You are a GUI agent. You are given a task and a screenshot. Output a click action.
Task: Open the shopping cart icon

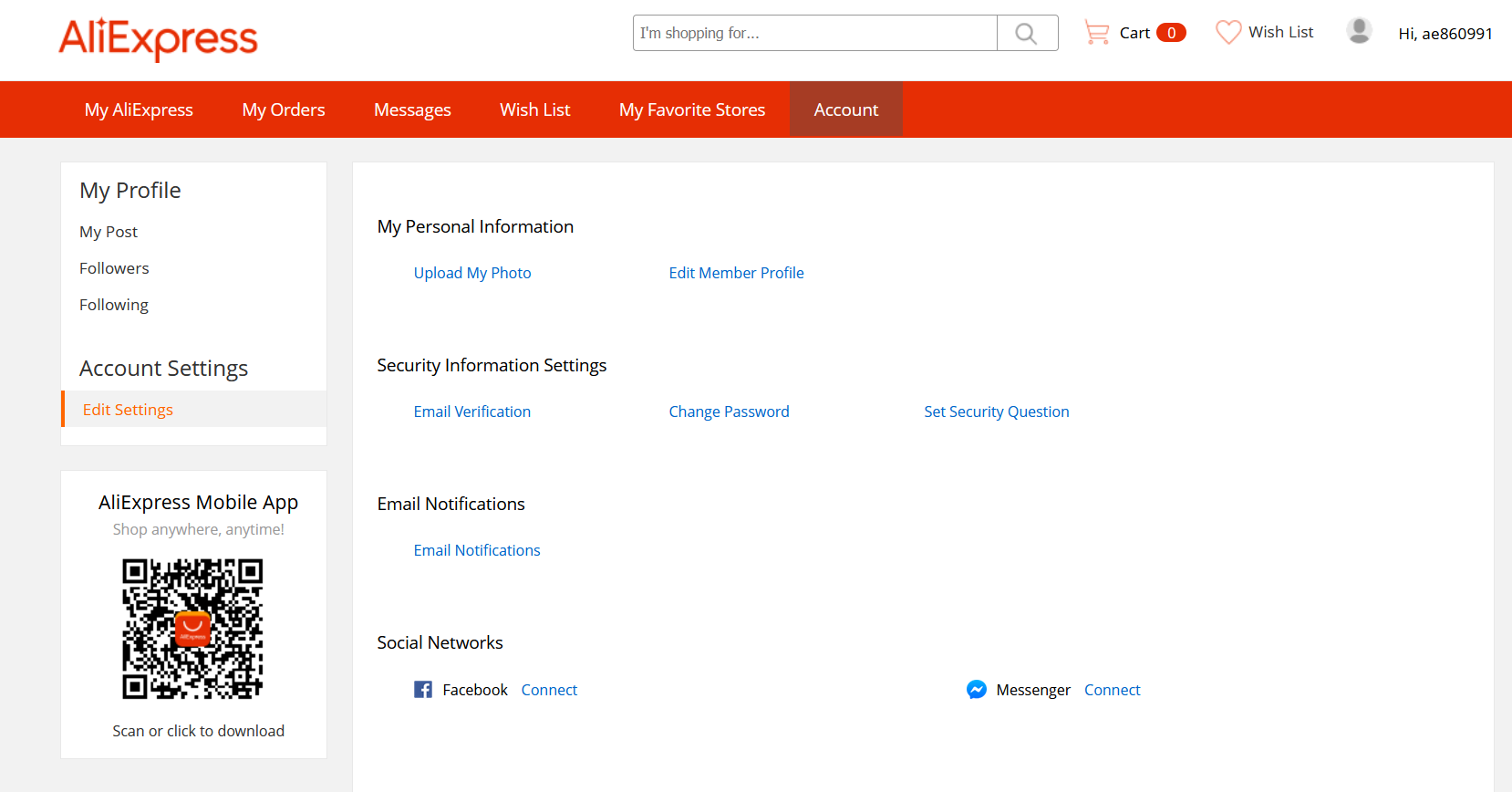1096,33
